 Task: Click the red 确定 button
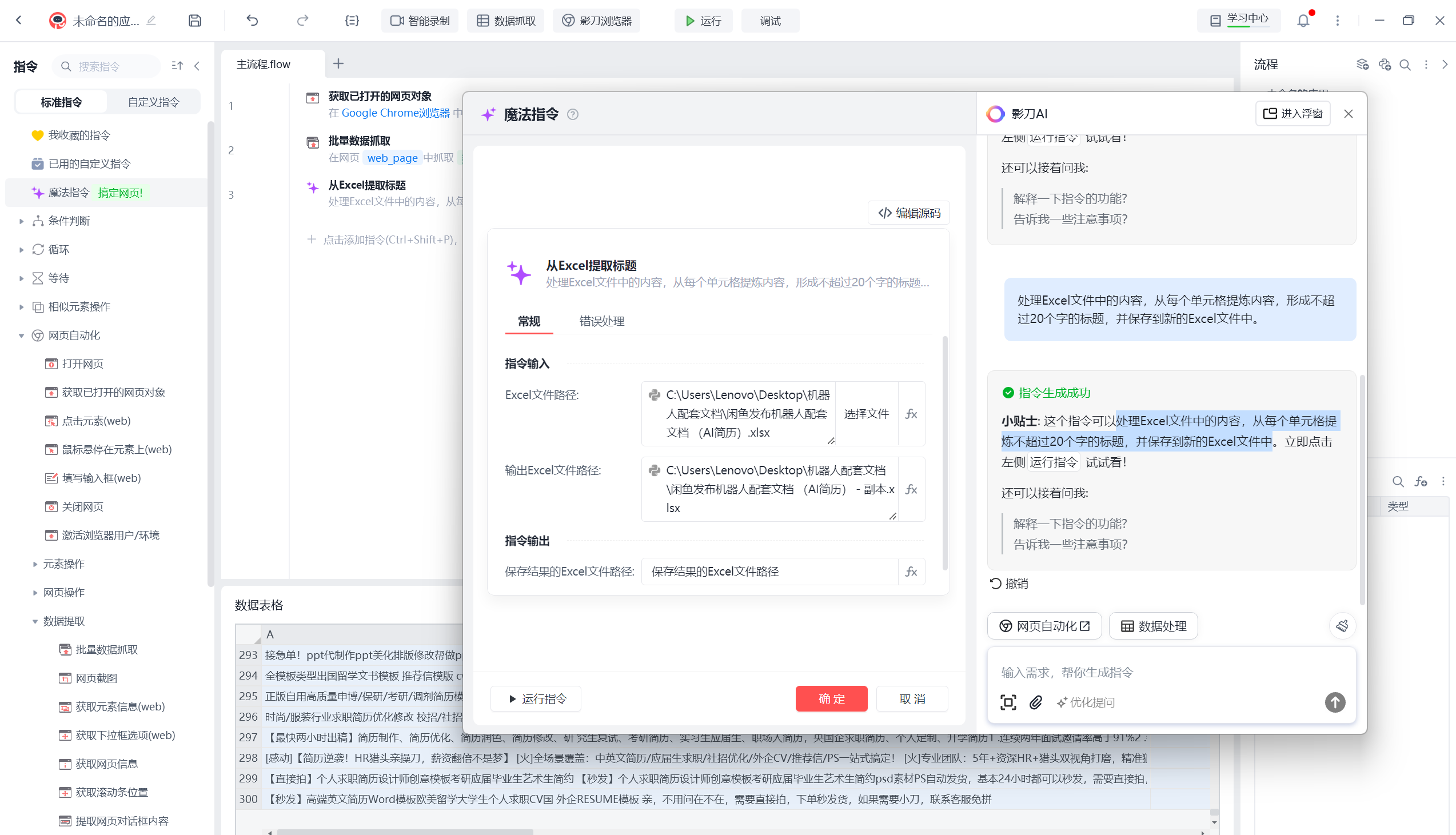click(831, 699)
